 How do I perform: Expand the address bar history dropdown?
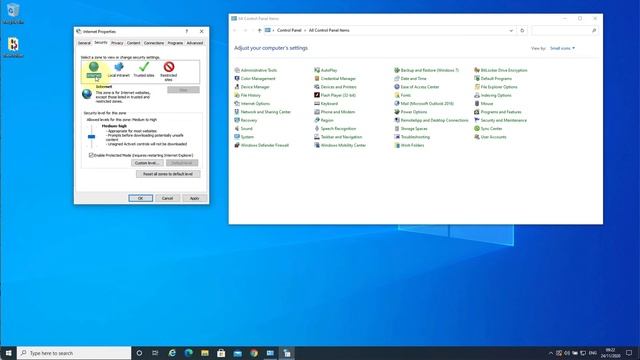coord(511,31)
